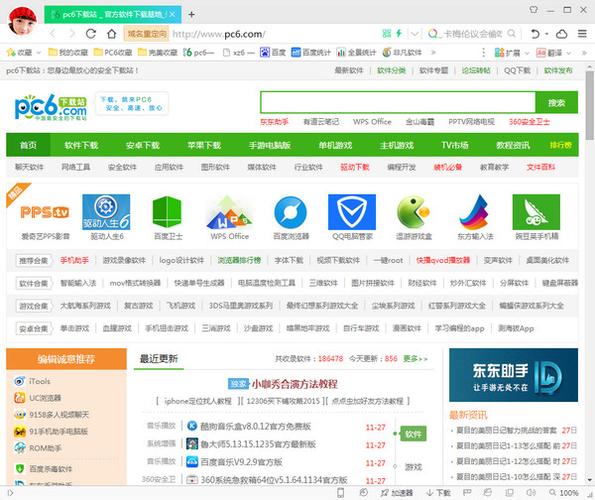Click the WPS Office hot search link
The width and height of the screenshot is (595, 500).
[x=372, y=122]
